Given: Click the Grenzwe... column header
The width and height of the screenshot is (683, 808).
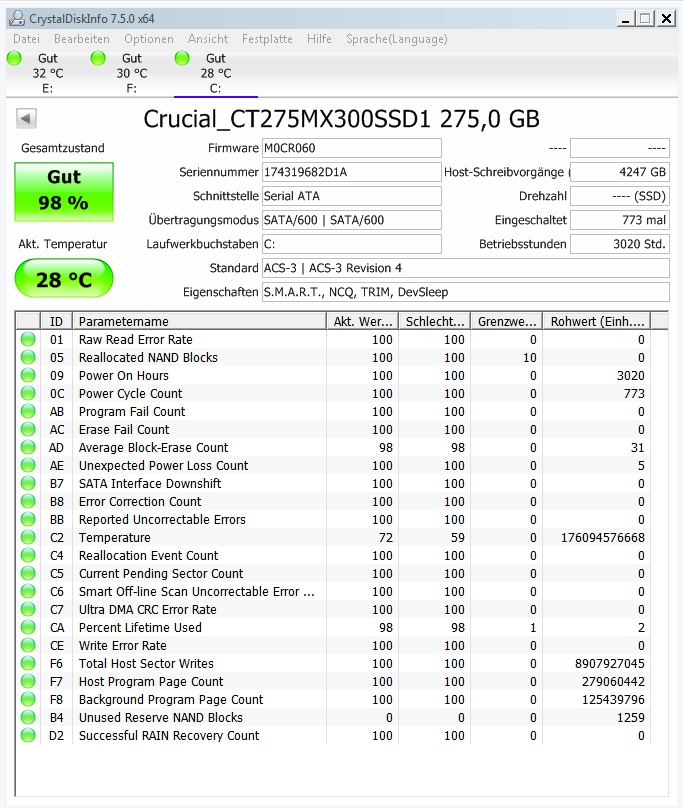Looking at the screenshot, I should 507,321.
